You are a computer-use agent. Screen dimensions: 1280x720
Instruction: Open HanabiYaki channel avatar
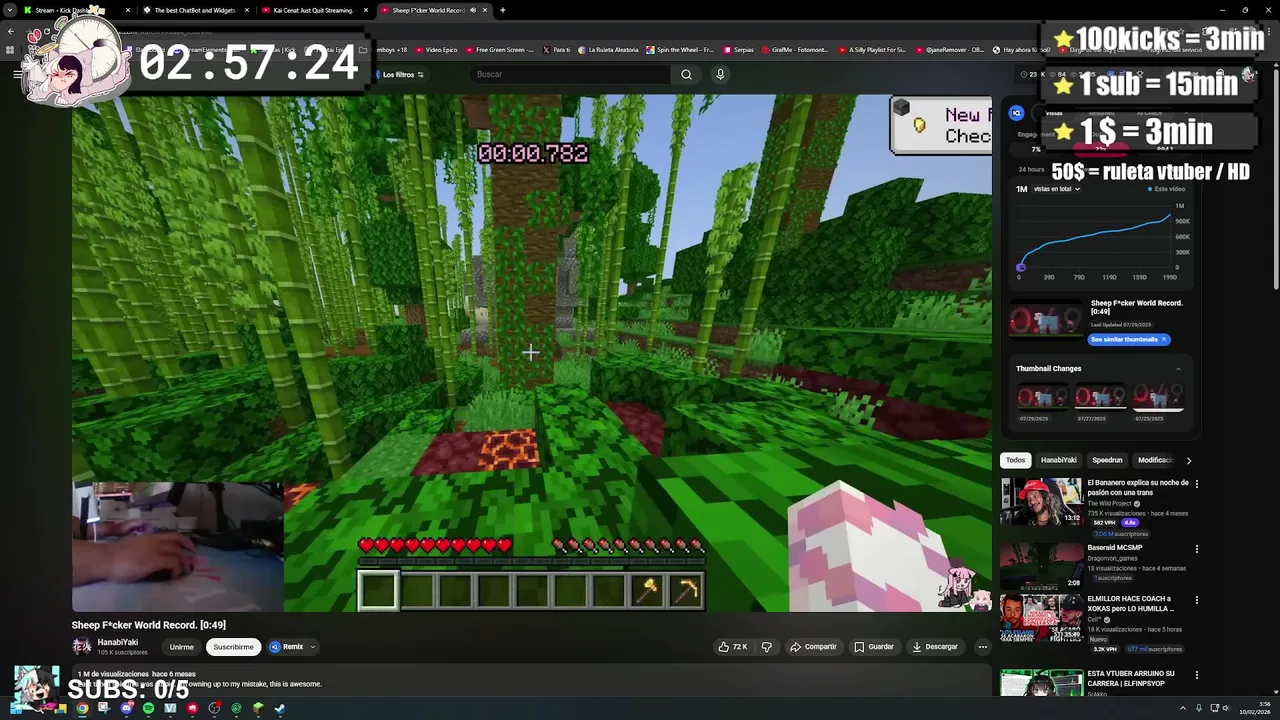[81, 647]
